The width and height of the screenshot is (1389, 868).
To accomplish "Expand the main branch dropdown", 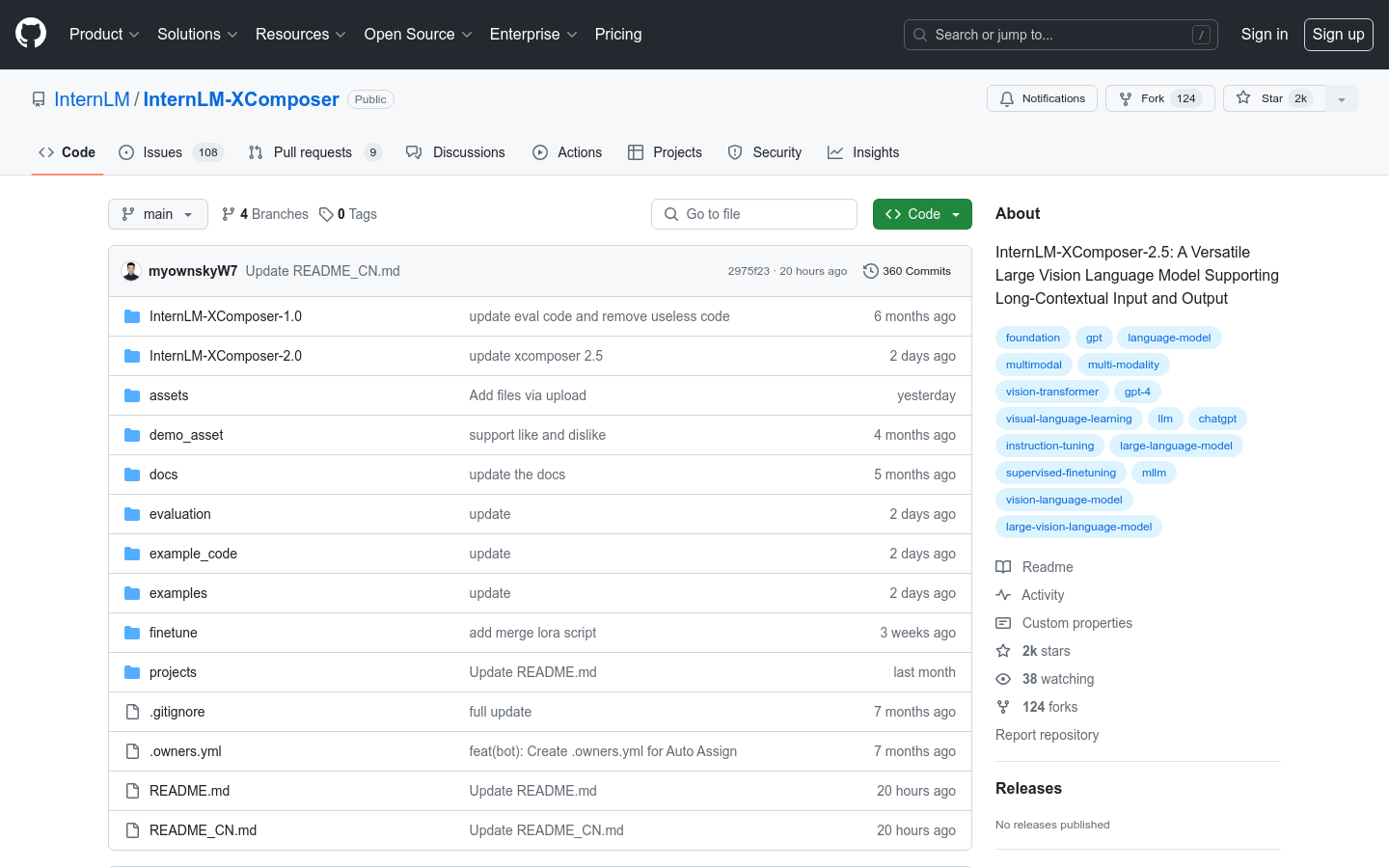I will pyautogui.click(x=189, y=213).
